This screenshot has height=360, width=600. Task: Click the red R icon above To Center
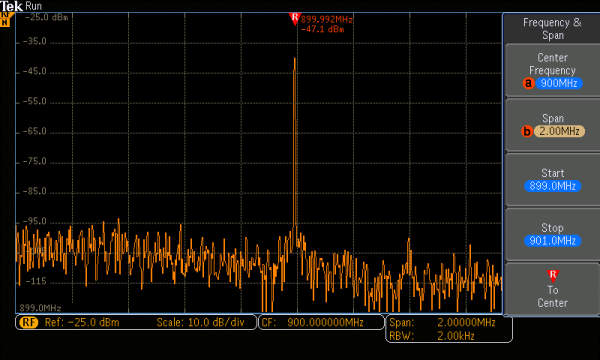tap(553, 275)
